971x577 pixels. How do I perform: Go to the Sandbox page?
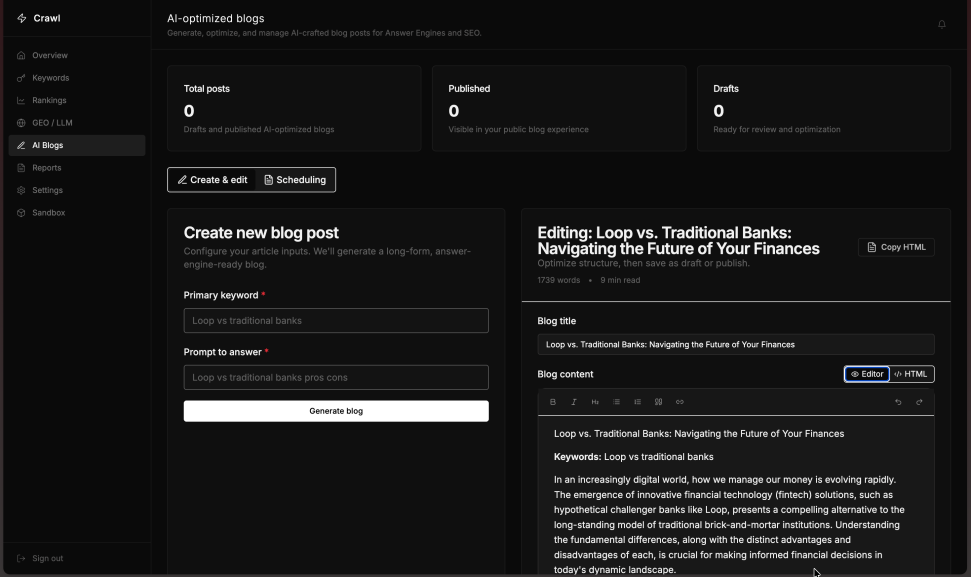(77, 212)
